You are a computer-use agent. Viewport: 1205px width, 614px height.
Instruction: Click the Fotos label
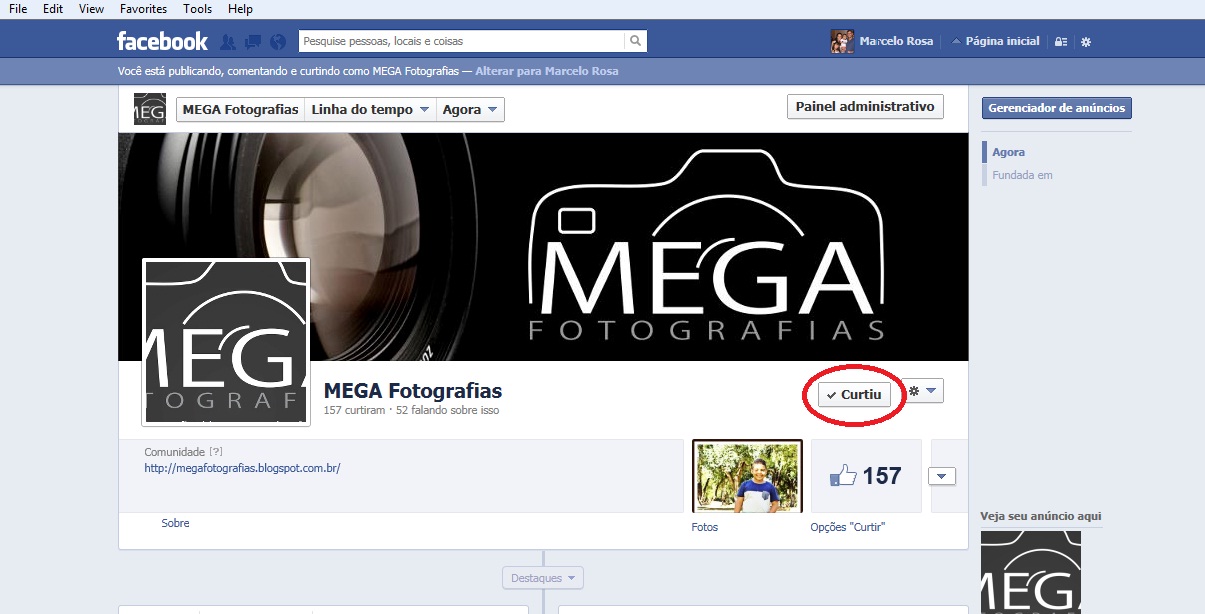(x=705, y=527)
